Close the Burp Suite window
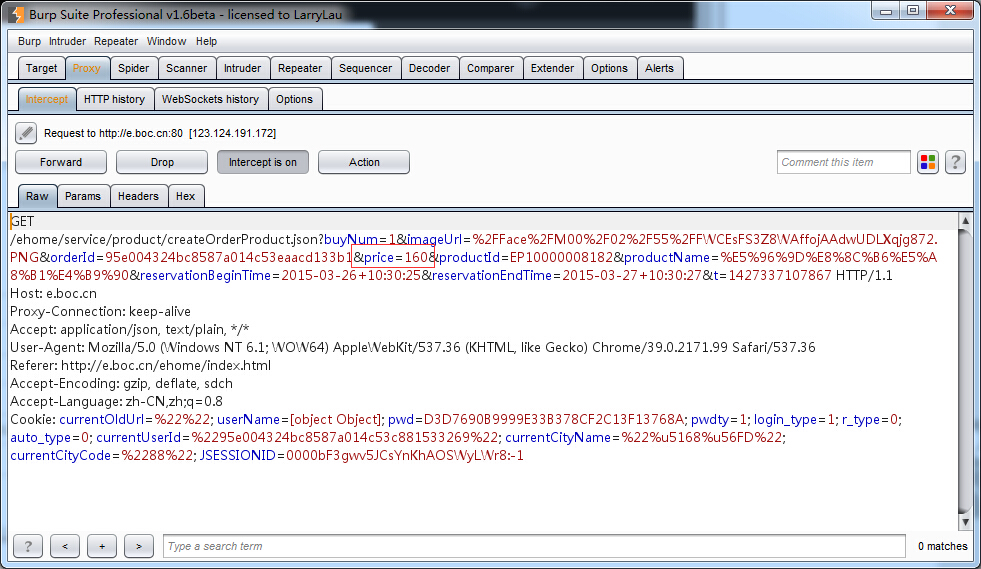The height and width of the screenshot is (569, 981). (950, 11)
